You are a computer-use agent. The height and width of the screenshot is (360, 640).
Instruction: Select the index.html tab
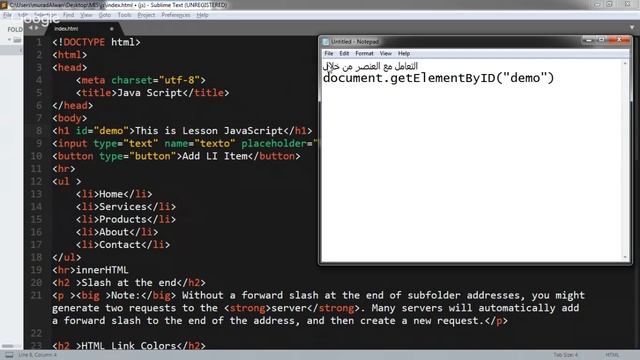point(66,29)
